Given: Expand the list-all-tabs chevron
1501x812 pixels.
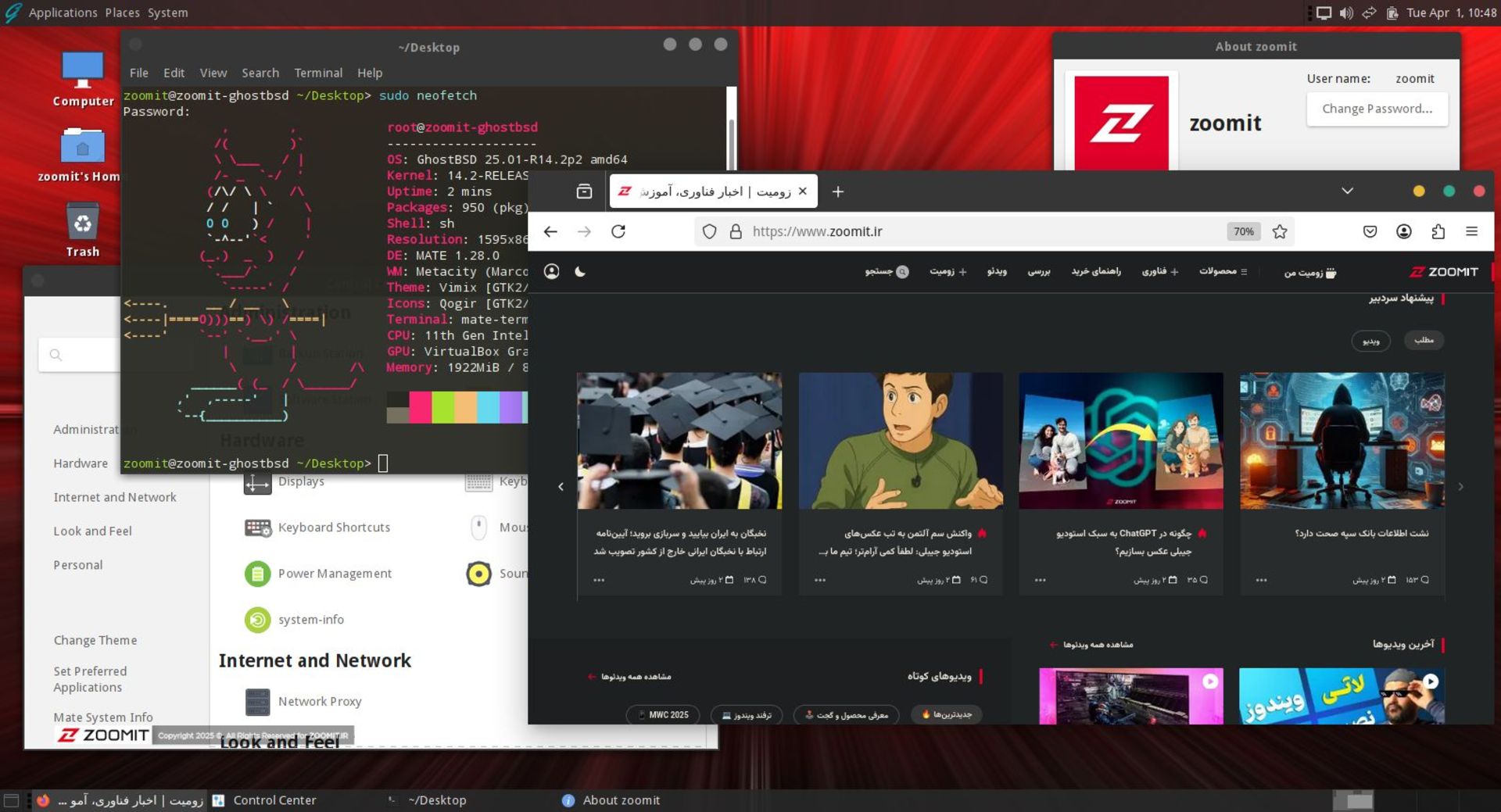Looking at the screenshot, I should click(x=1347, y=191).
